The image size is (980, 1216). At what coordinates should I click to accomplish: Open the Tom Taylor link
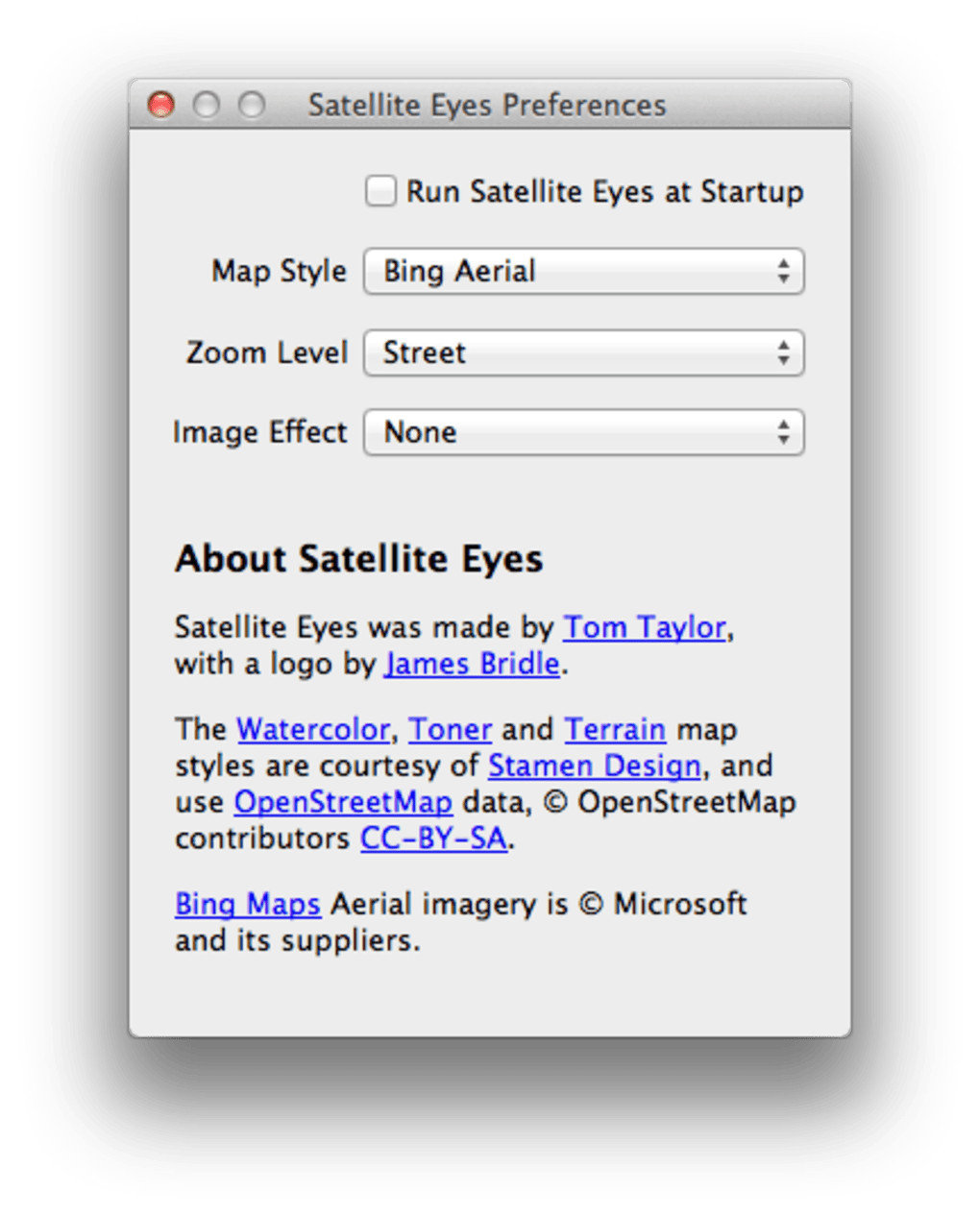[644, 628]
